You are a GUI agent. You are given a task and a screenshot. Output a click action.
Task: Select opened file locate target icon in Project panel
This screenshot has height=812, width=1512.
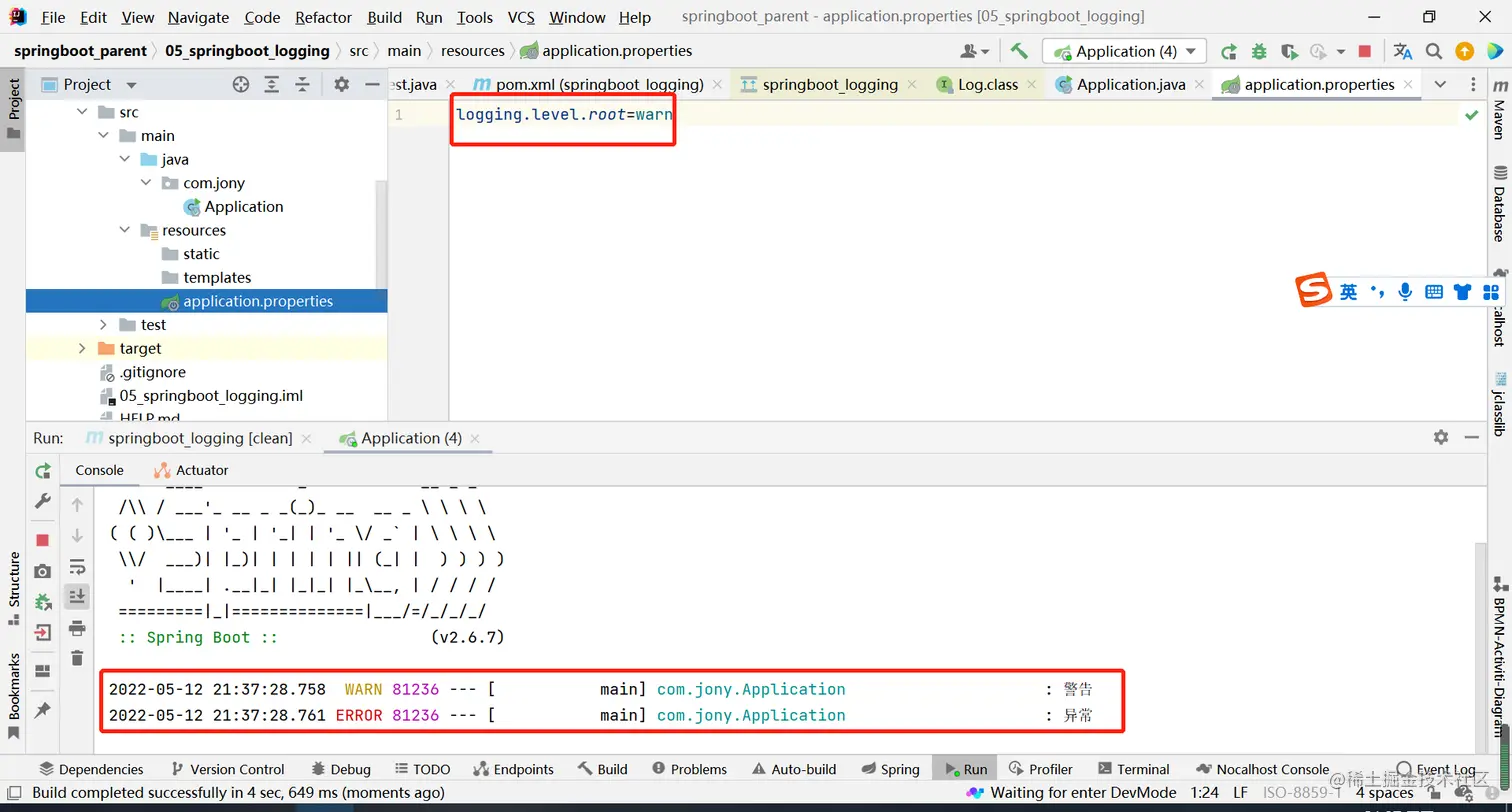click(240, 85)
